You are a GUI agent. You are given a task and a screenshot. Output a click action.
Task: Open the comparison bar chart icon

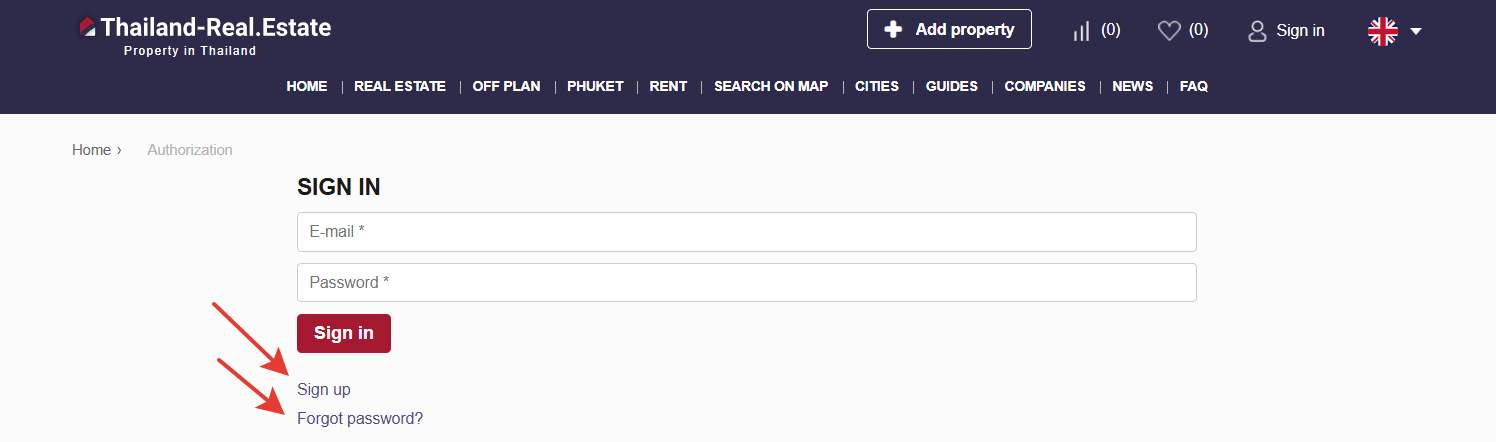coord(1081,31)
